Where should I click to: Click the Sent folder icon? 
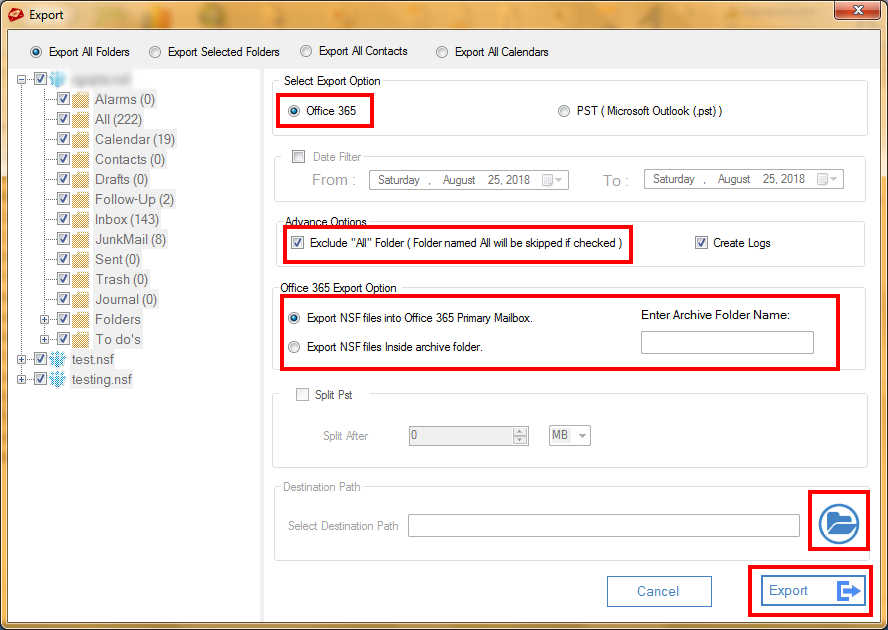pyautogui.click(x=81, y=259)
